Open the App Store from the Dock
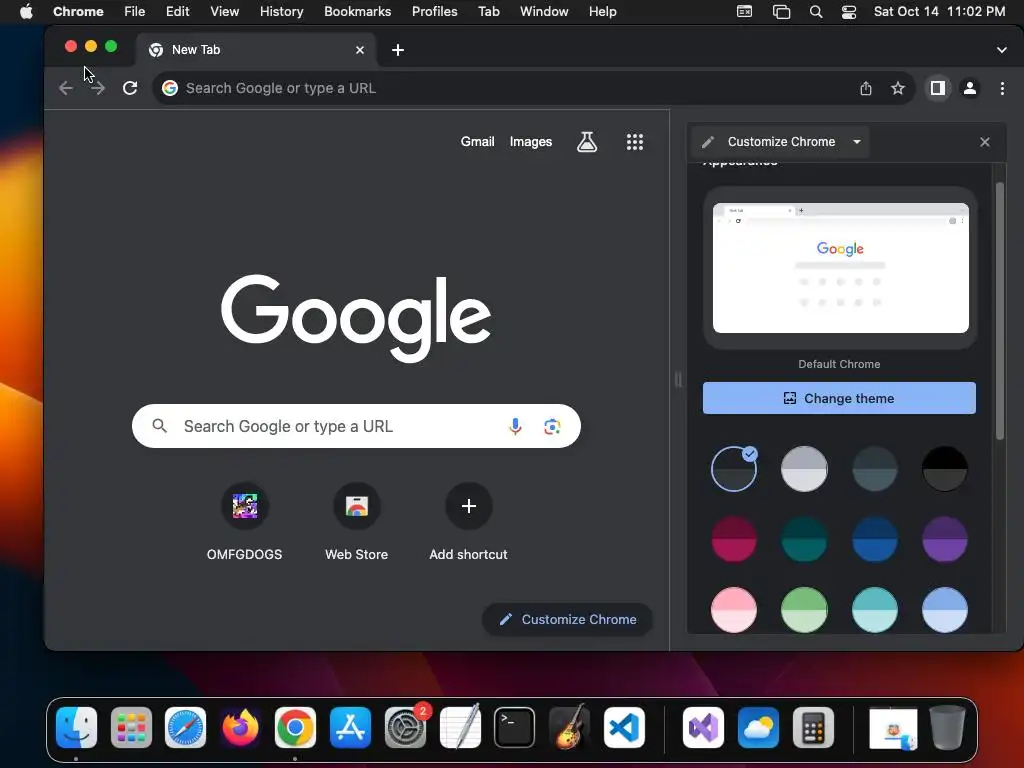The height and width of the screenshot is (768, 1024). tap(351, 728)
